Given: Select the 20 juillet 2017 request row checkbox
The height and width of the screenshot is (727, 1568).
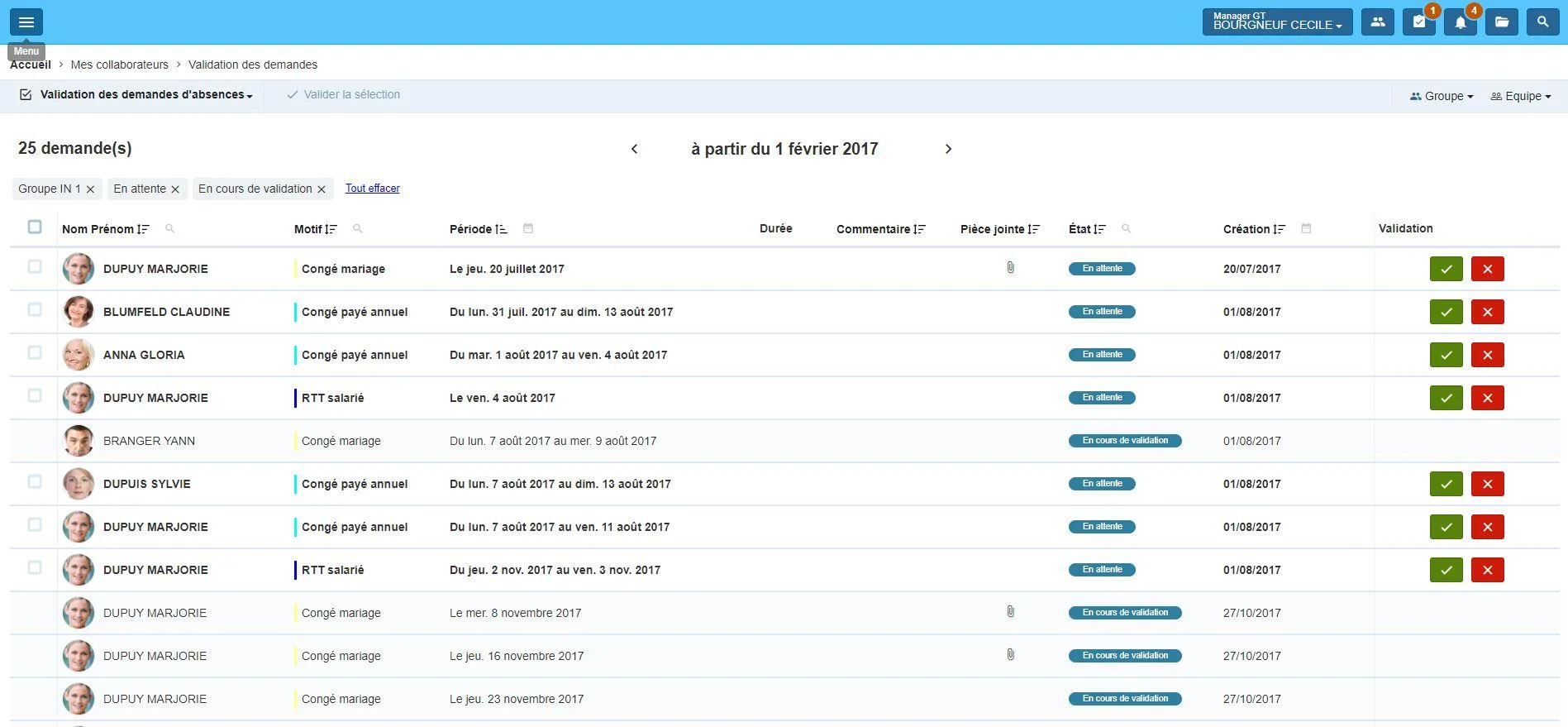Looking at the screenshot, I should click(x=35, y=266).
